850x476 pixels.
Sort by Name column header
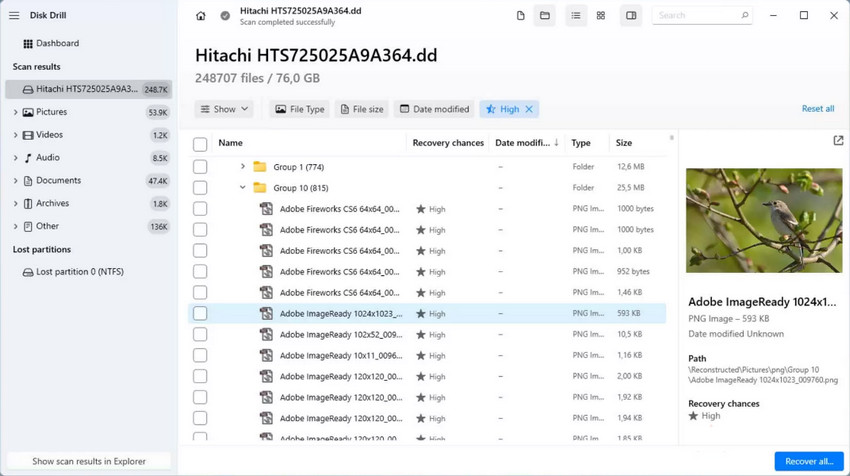[230, 143]
